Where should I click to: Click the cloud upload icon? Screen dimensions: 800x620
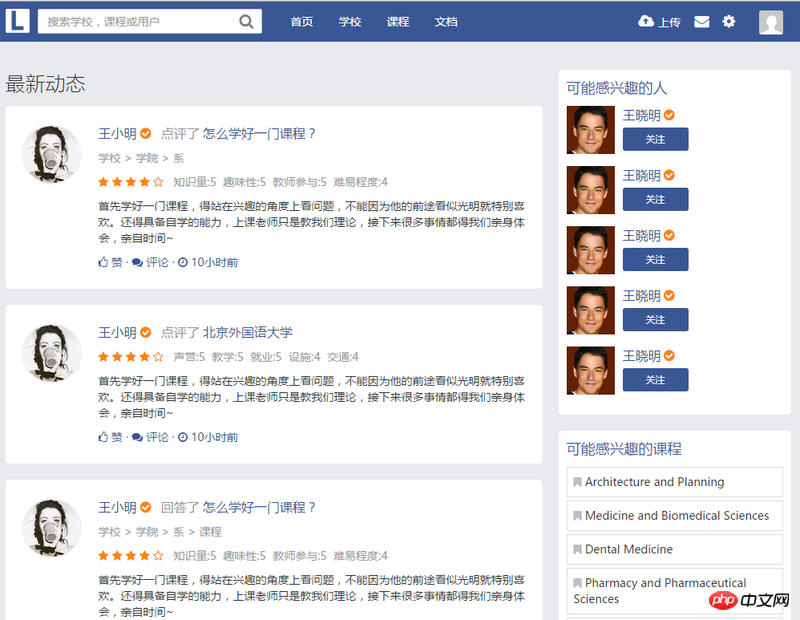click(646, 21)
